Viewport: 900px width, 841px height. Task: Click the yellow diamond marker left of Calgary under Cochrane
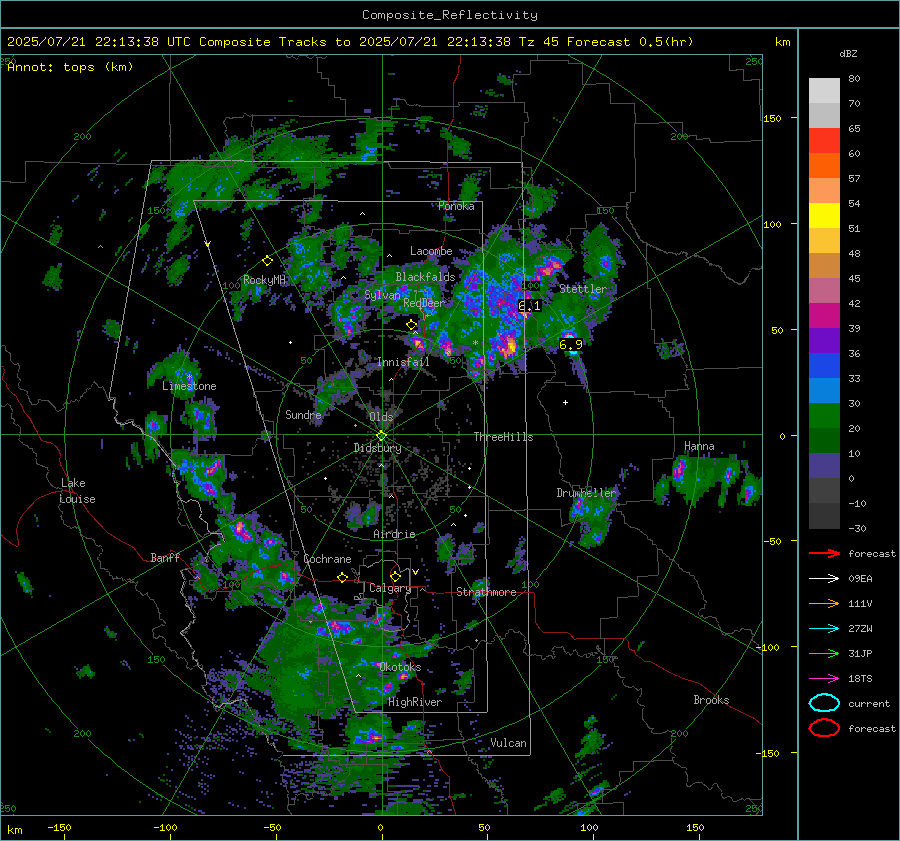click(x=342, y=577)
